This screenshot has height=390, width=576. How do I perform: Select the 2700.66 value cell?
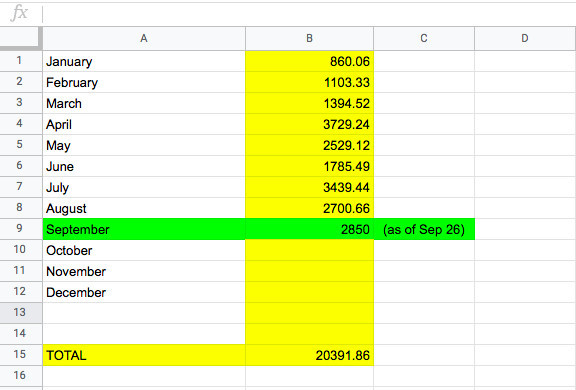[x=310, y=208]
